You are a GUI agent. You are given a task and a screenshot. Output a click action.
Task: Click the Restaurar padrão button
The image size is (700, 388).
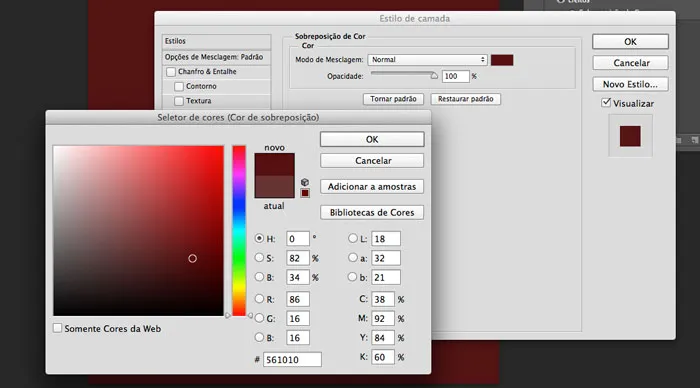pos(466,99)
